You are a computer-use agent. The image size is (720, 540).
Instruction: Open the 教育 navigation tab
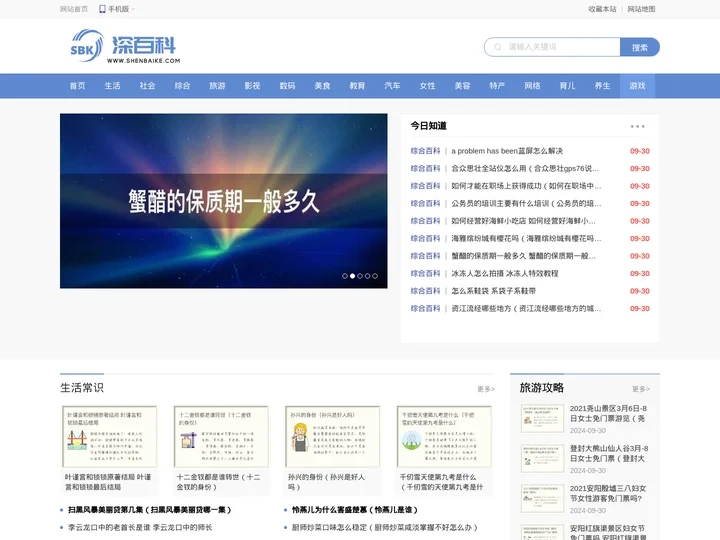tap(357, 86)
